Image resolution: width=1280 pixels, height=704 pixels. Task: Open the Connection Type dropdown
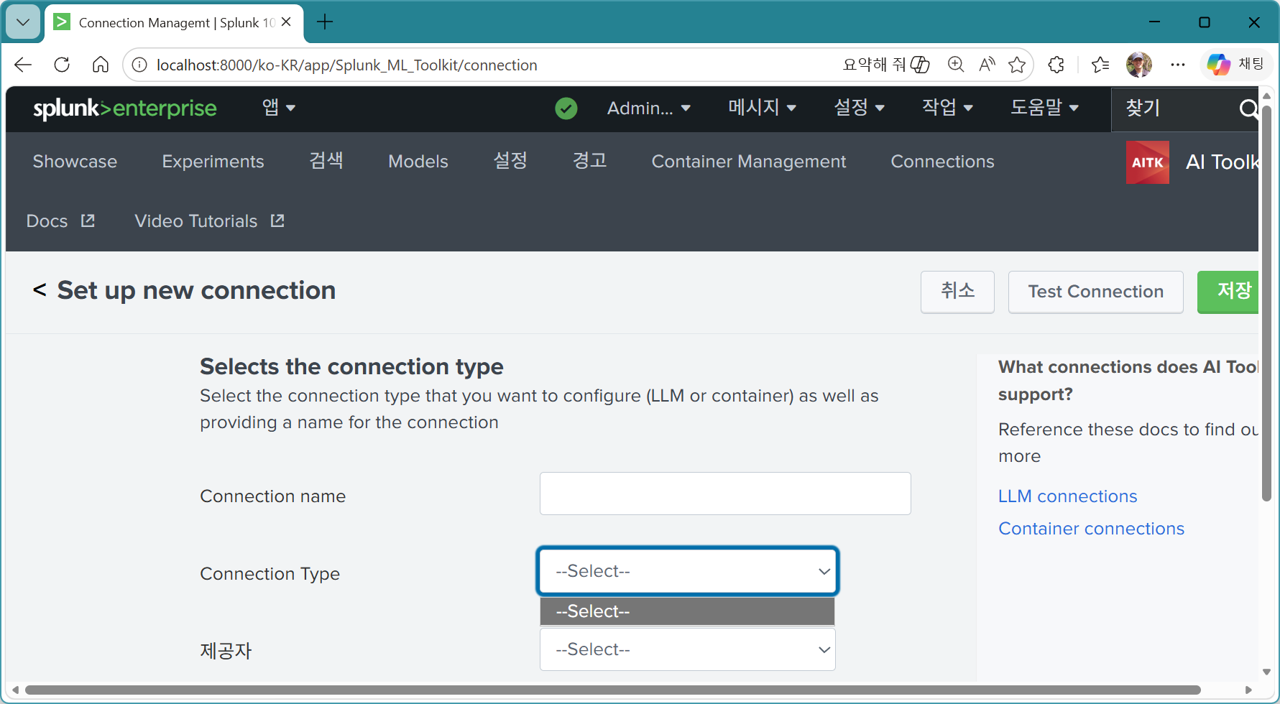[687, 571]
